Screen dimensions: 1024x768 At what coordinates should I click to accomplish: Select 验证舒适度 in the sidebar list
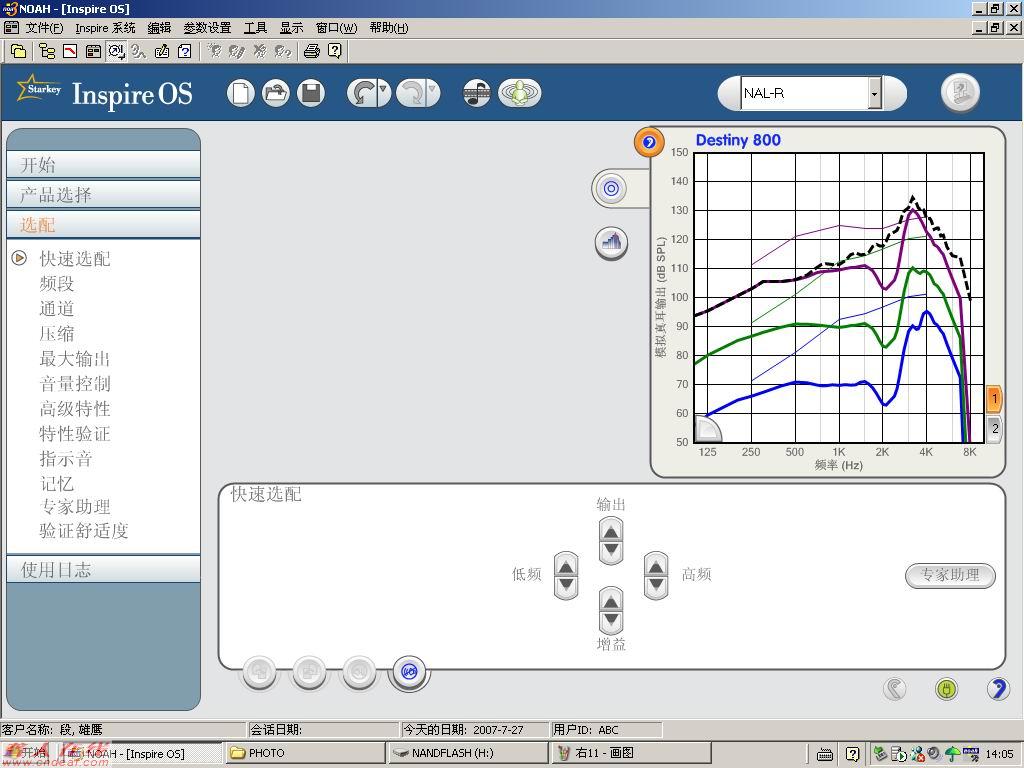(x=84, y=530)
